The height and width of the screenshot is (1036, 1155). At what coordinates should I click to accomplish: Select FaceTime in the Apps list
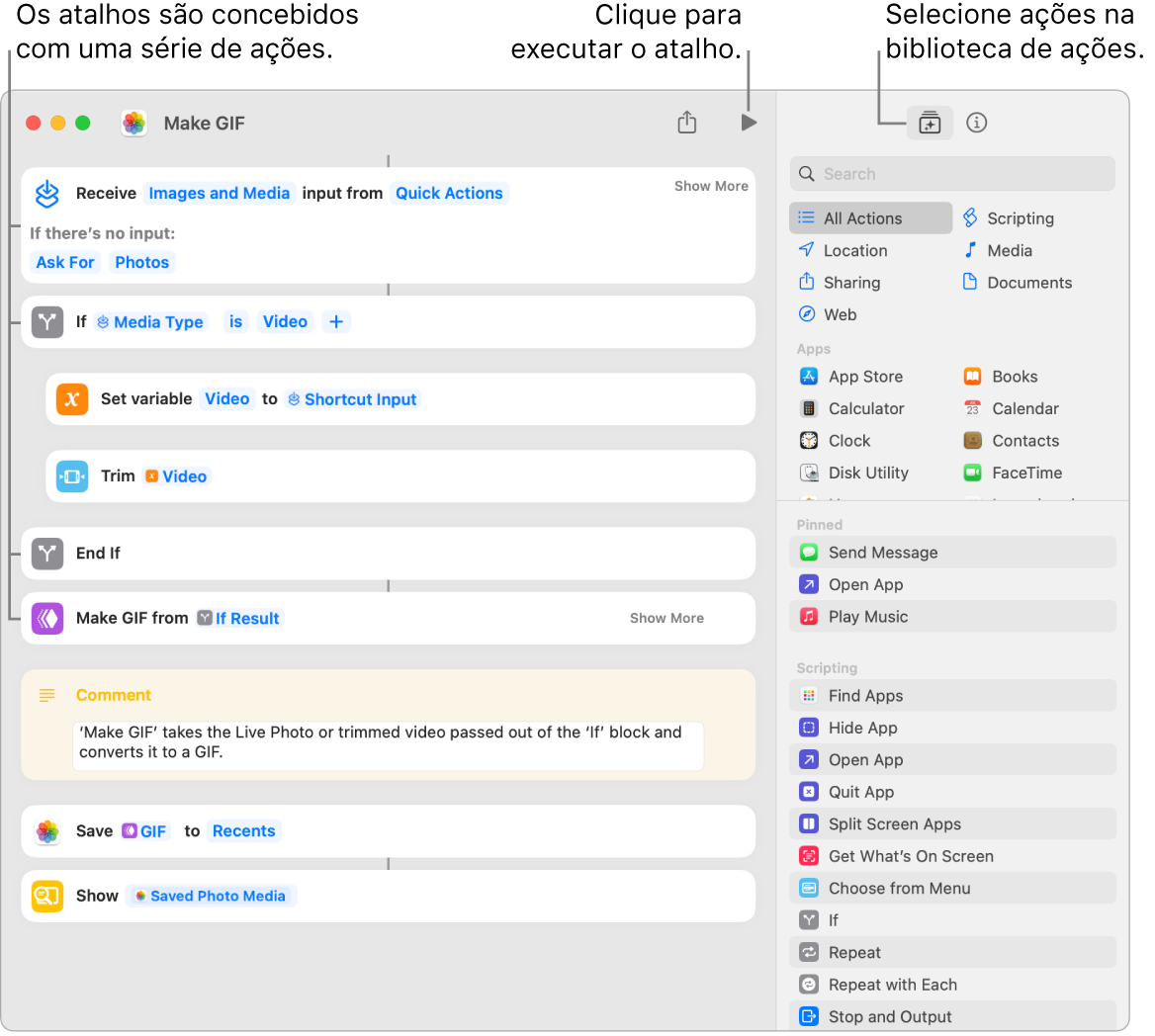pyautogui.click(x=1013, y=473)
